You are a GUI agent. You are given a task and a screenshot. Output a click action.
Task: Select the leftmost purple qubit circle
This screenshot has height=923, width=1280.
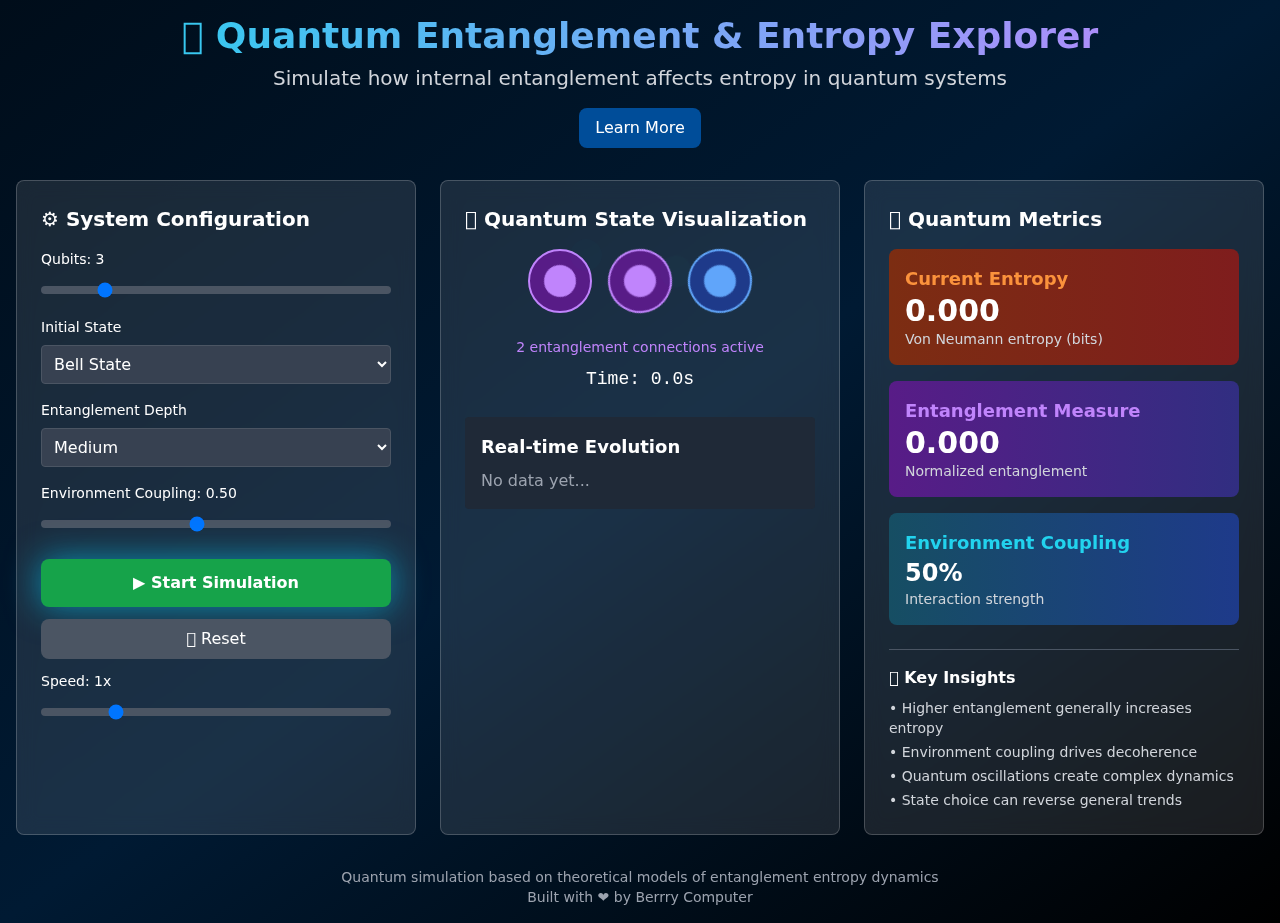[x=560, y=281]
